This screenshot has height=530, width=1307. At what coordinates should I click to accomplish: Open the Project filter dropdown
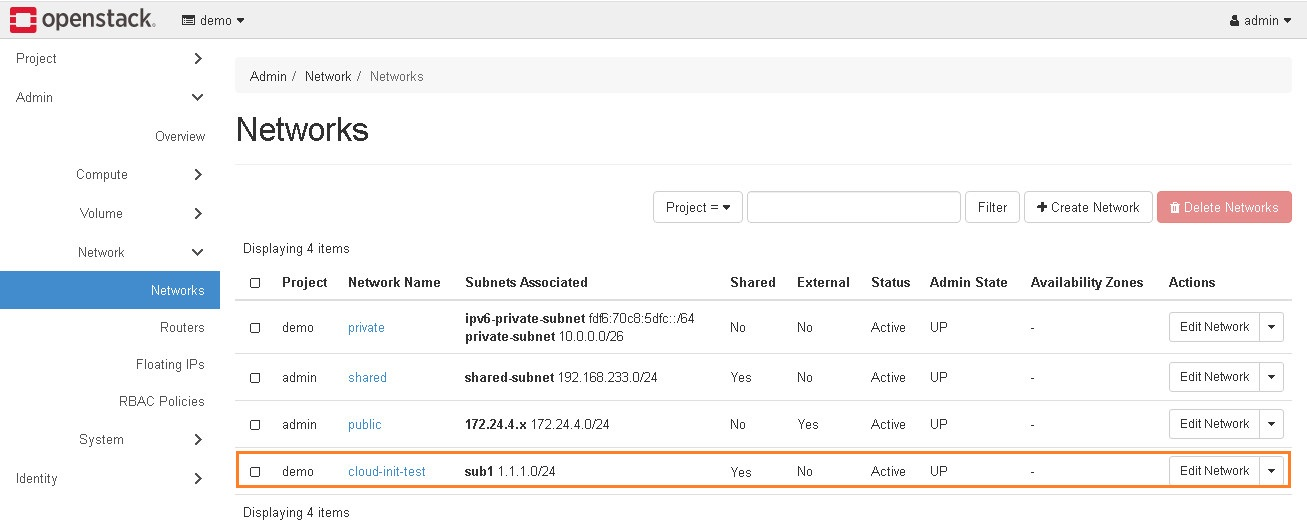697,207
